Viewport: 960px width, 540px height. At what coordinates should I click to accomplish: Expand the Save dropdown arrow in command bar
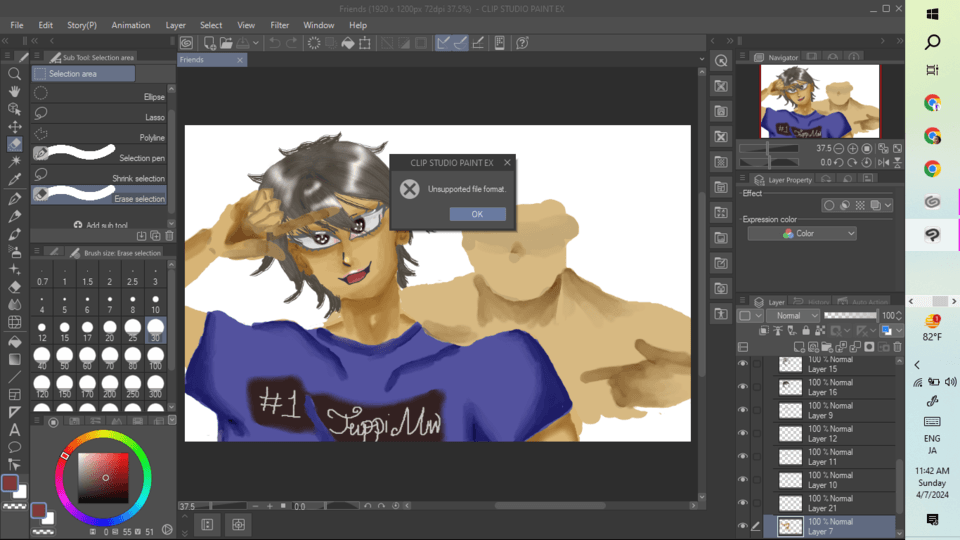(256, 43)
